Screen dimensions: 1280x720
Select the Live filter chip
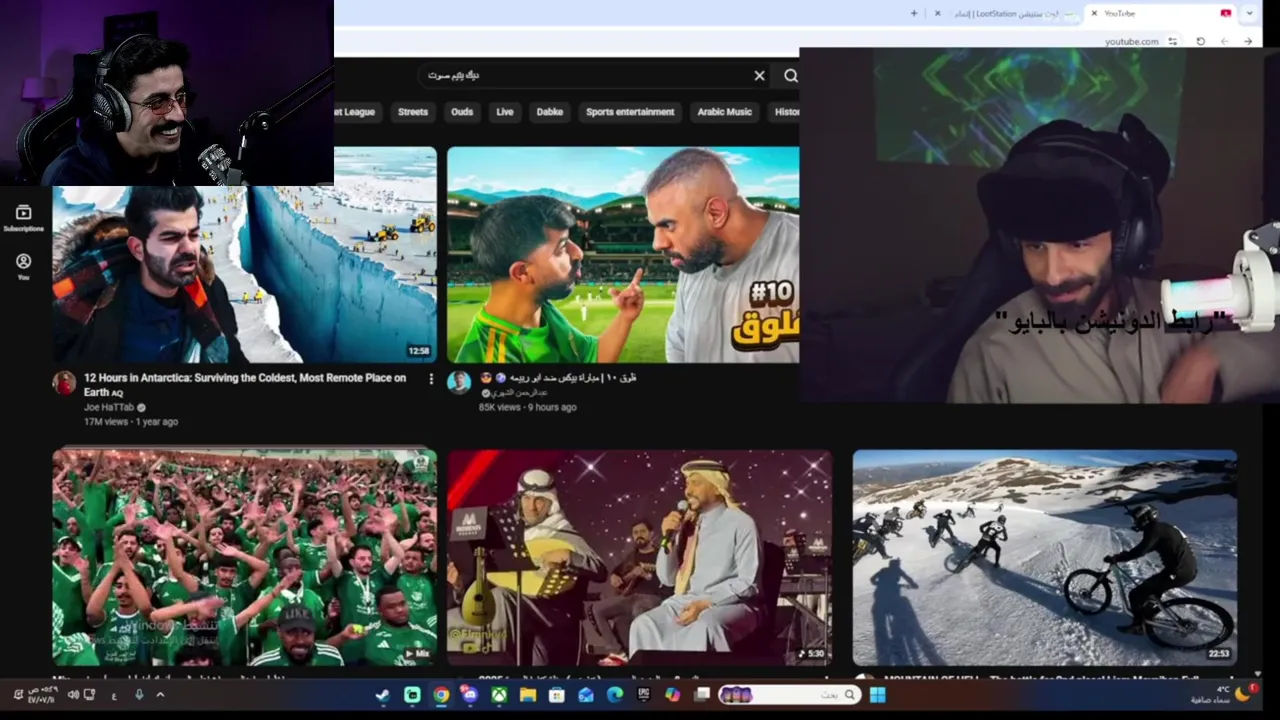point(505,112)
